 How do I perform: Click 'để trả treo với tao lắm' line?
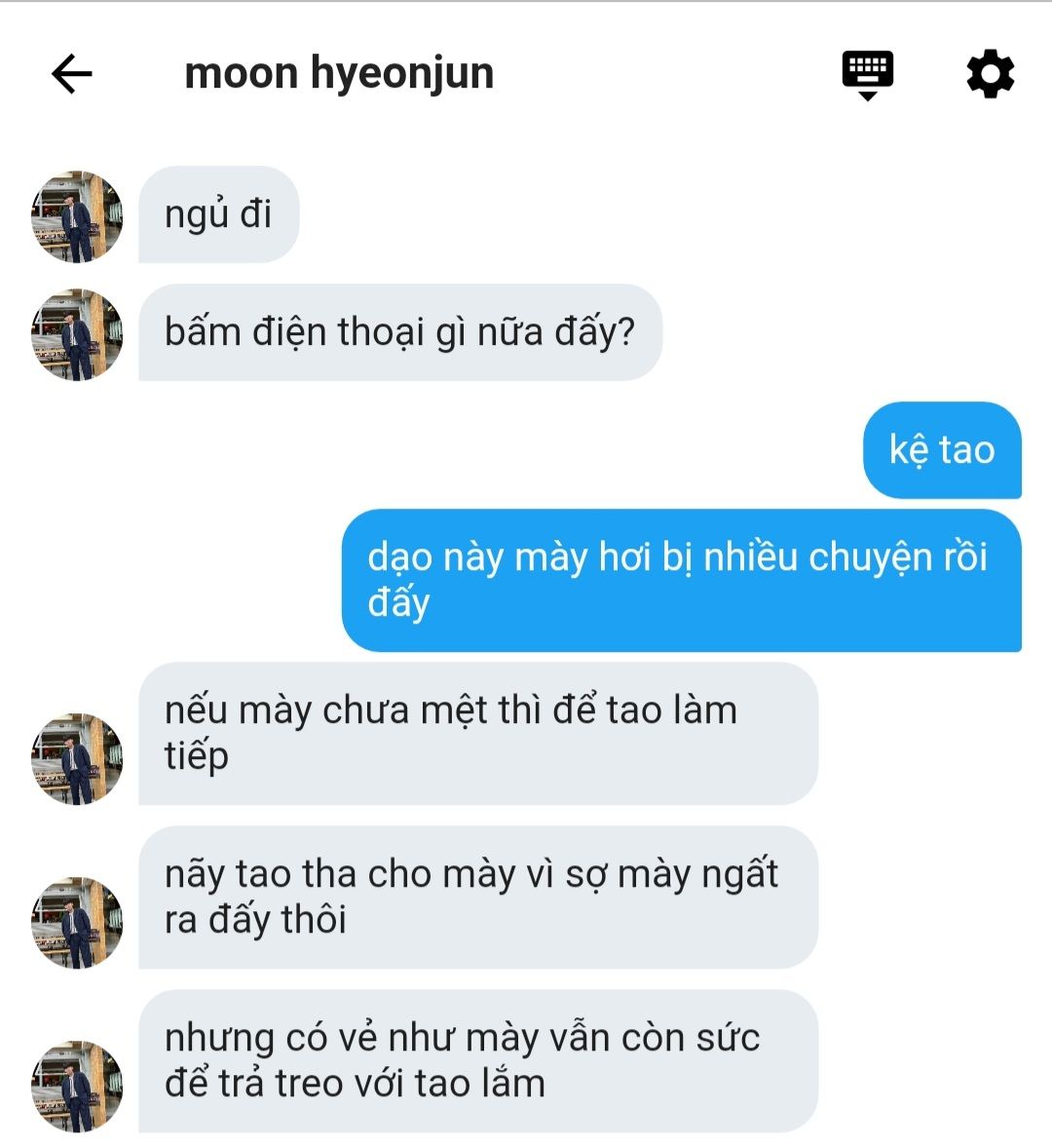click(x=355, y=1083)
